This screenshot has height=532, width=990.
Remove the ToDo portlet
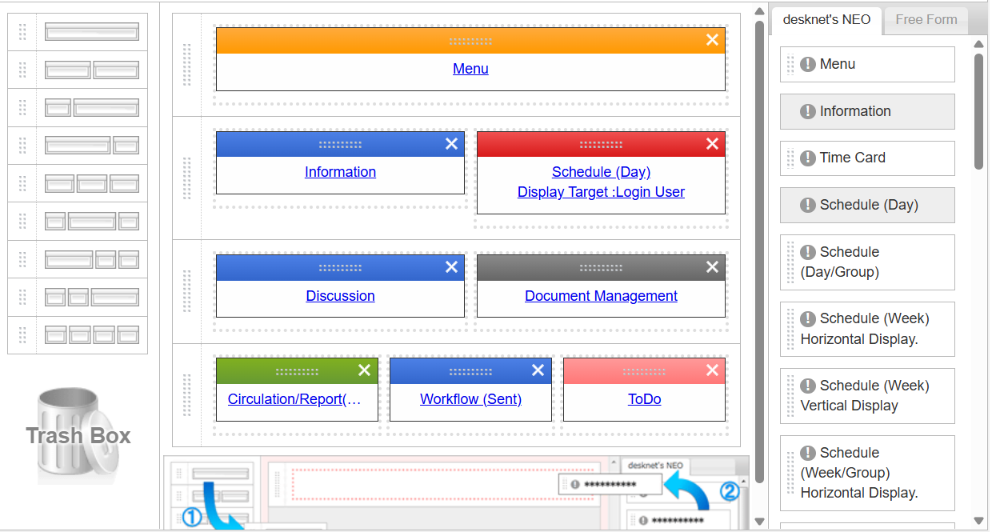pyautogui.click(x=712, y=370)
